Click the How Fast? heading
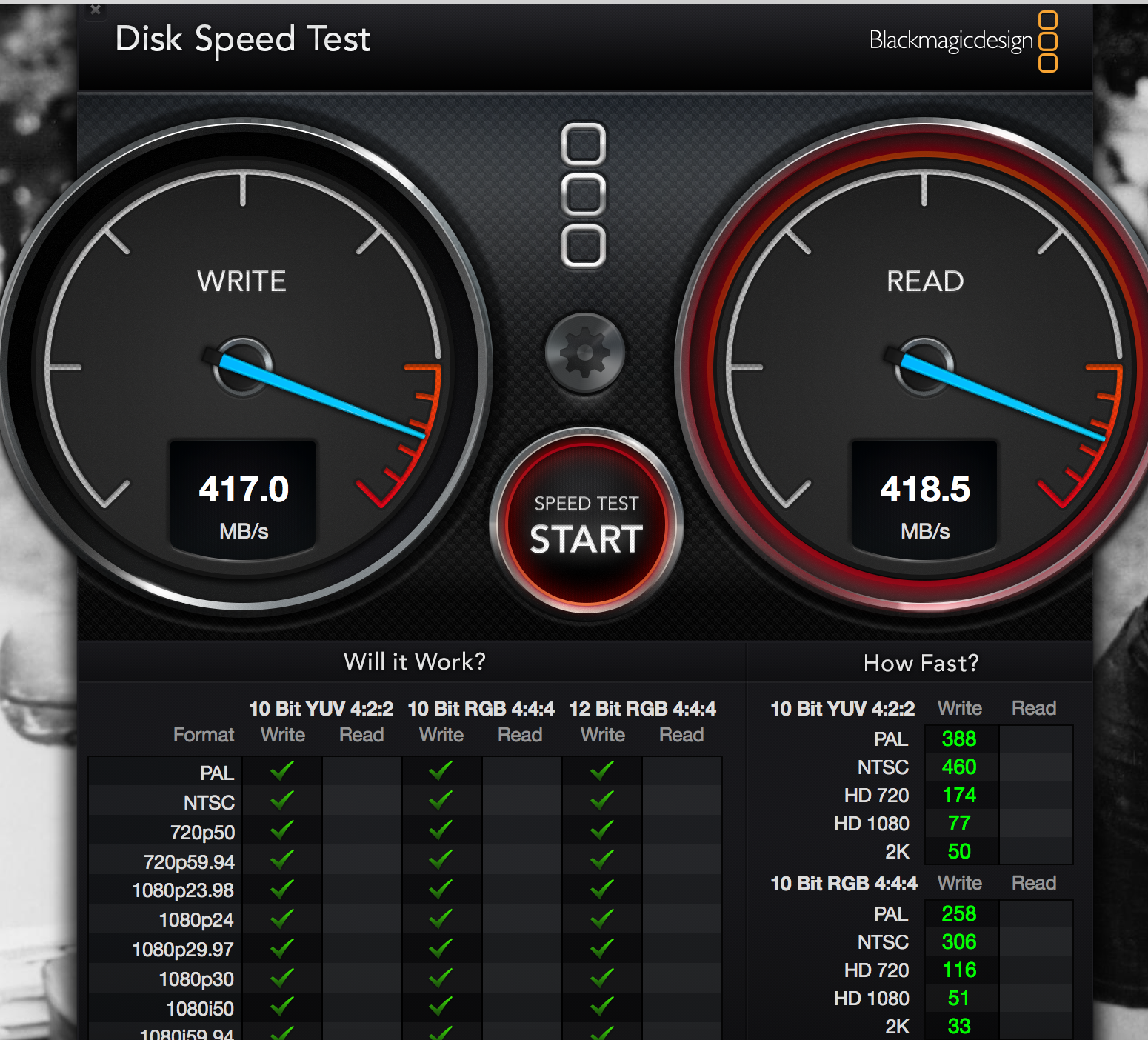 pos(921,663)
